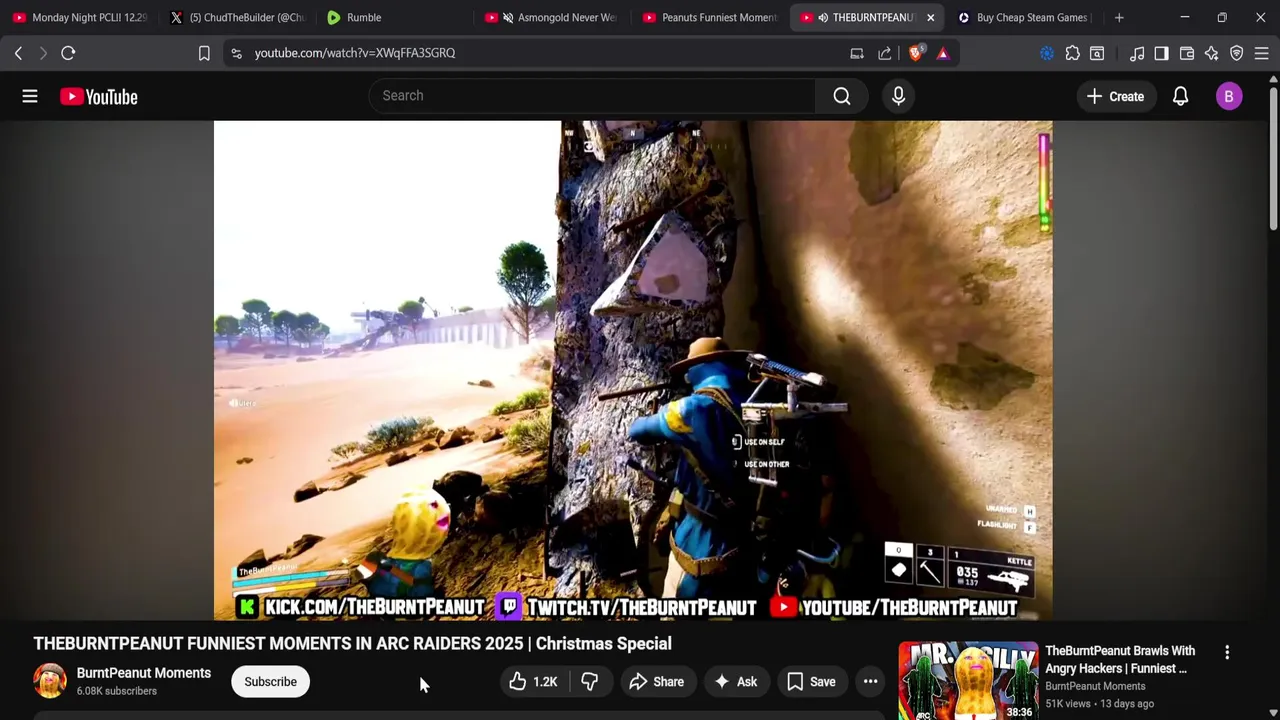1280x720 pixels.
Task: Save the video to a playlist
Action: 810,682
